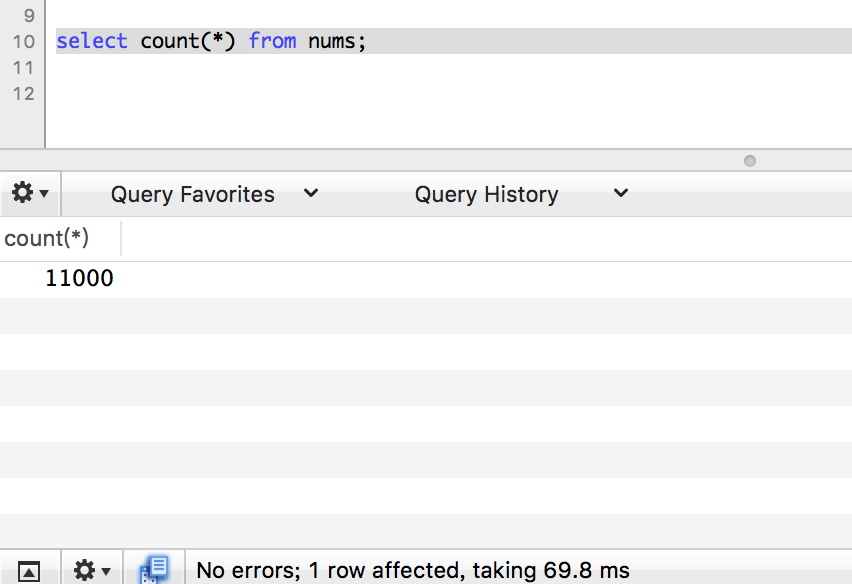Open the gear menu in the bottom status bar
Screen dimensions: 852x584
tap(91, 571)
